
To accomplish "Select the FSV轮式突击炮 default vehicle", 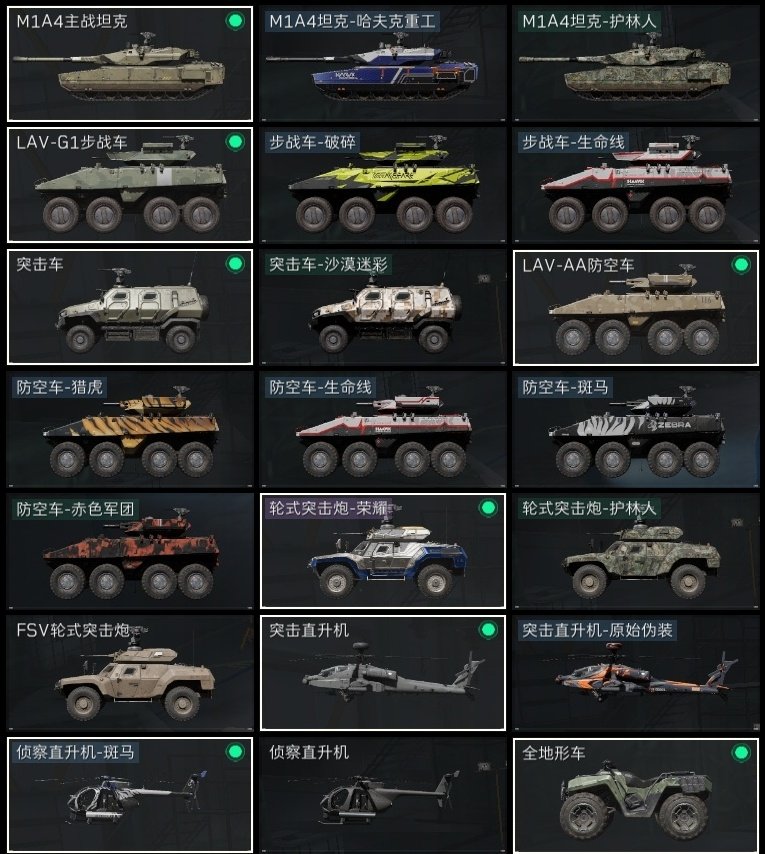I will tap(130, 673).
